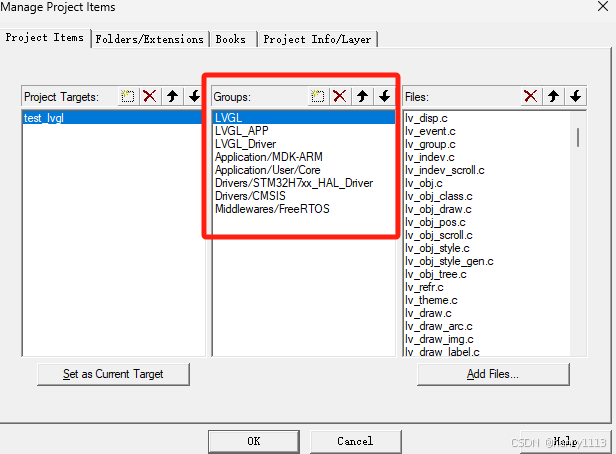Image resolution: width=616 pixels, height=454 pixels.
Task: Delete the selected file
Action: click(531, 96)
